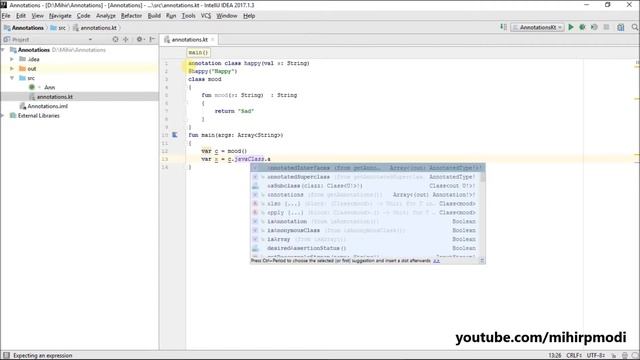640x360 pixels.
Task: Click the src breadcrumb in the navigation bar
Action: tap(58, 28)
